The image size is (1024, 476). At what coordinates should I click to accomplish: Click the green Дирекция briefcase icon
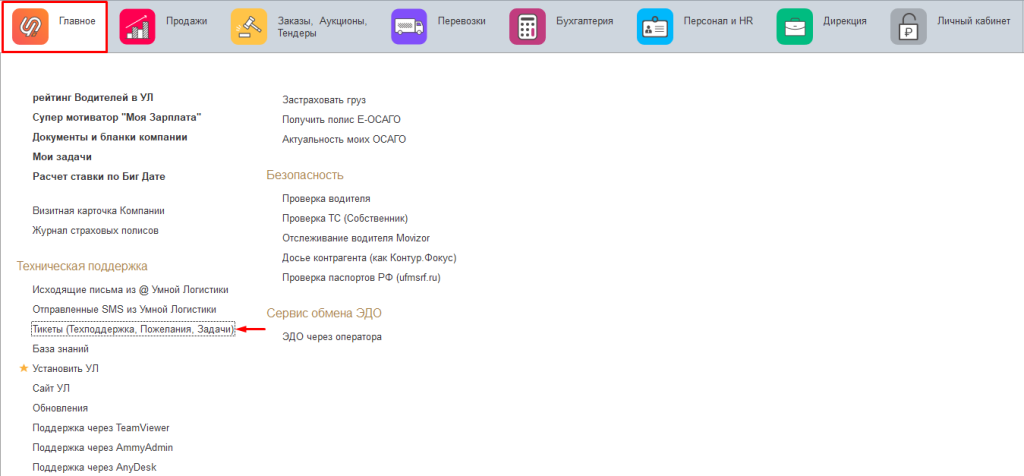coord(794,27)
